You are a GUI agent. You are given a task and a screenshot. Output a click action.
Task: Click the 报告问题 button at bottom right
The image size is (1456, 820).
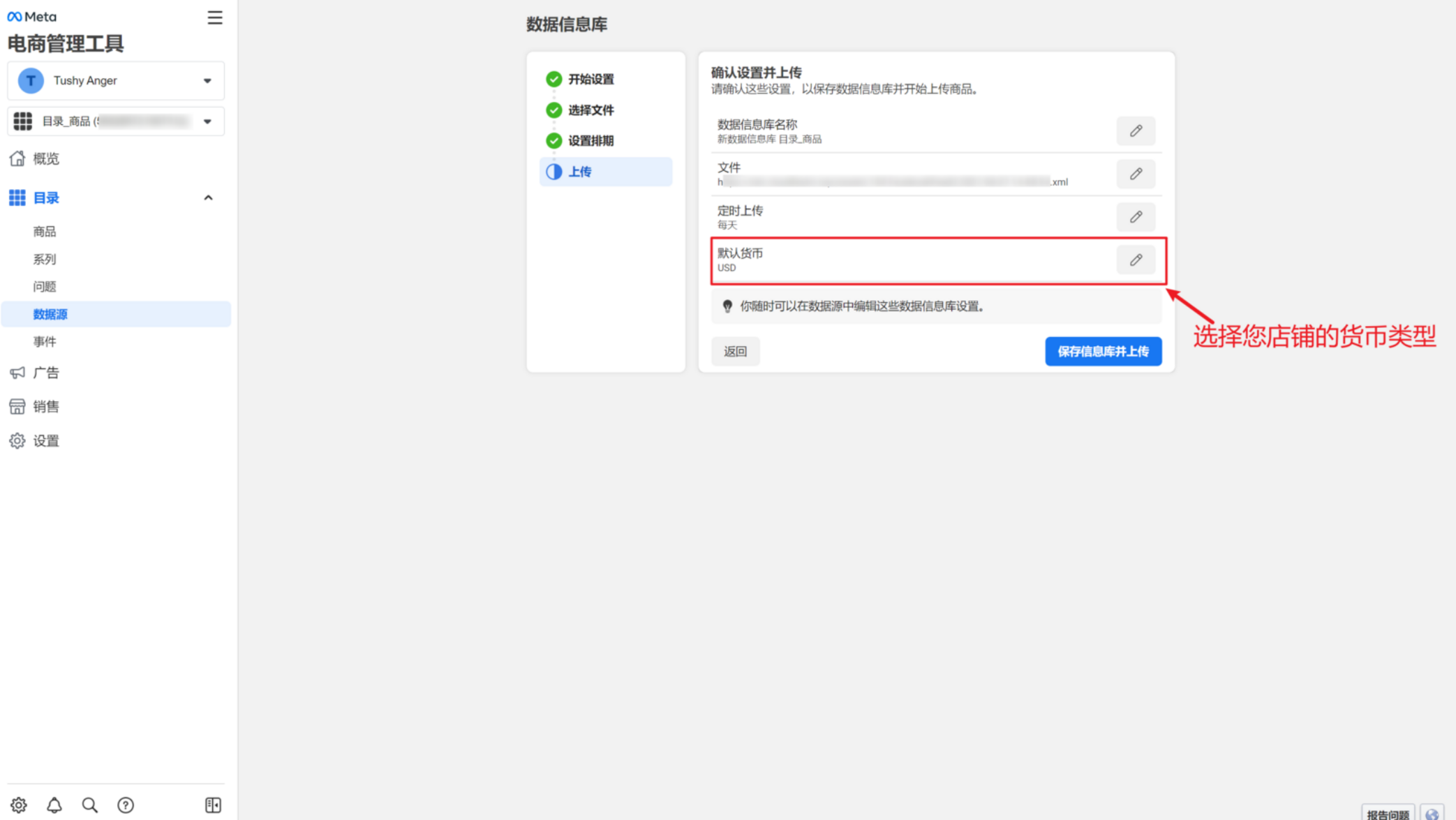[1387, 814]
